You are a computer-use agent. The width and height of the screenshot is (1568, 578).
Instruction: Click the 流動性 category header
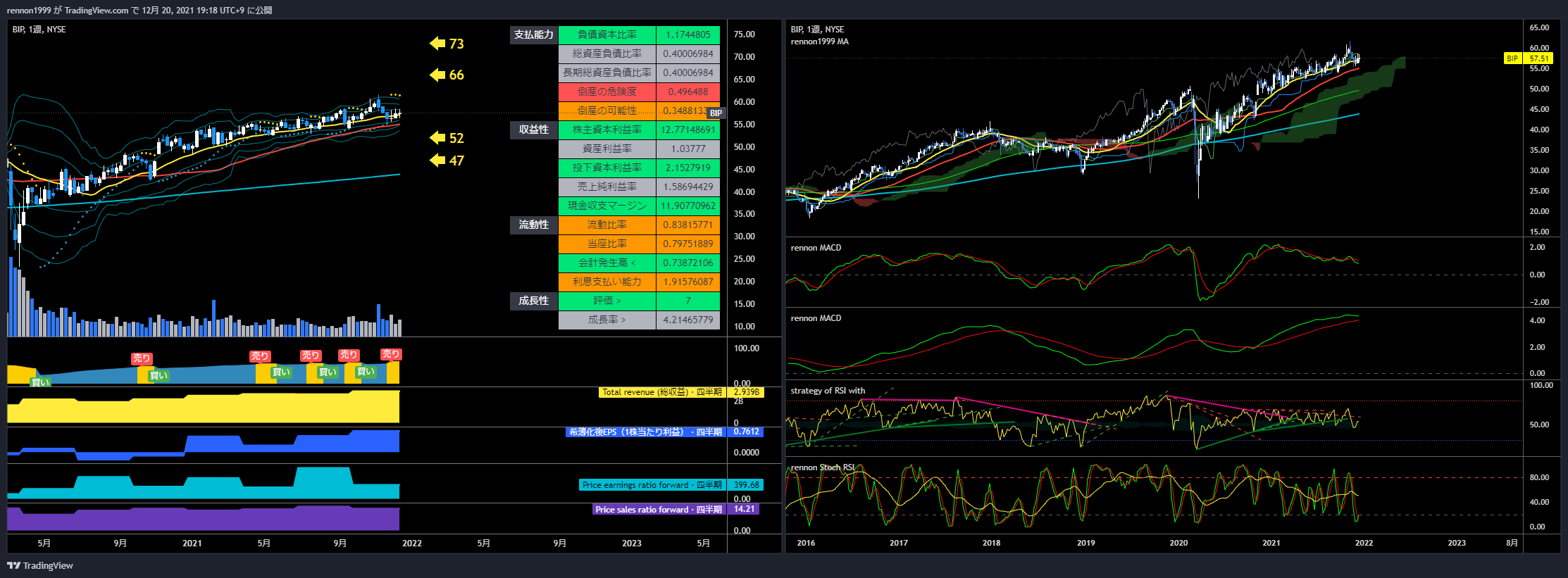click(534, 225)
